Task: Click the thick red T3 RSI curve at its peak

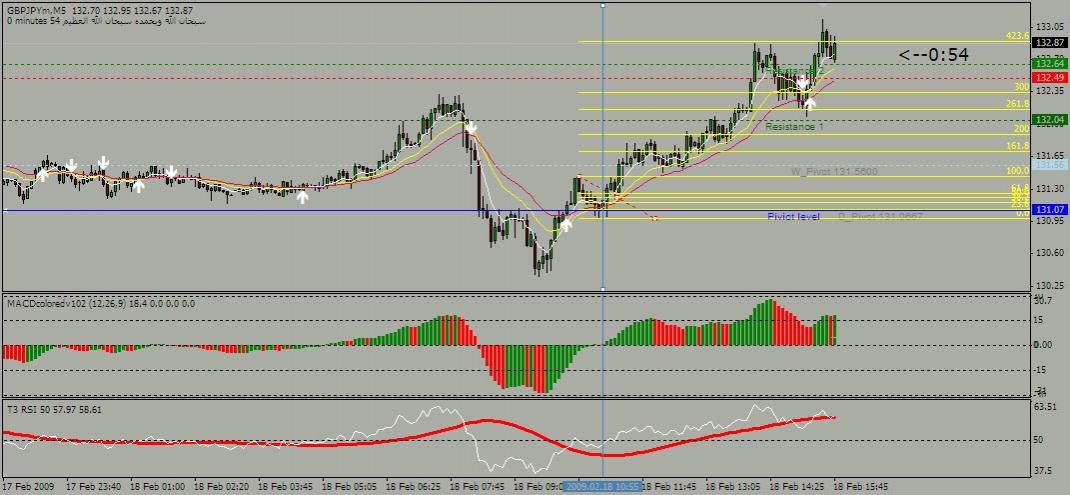Action: (485, 421)
